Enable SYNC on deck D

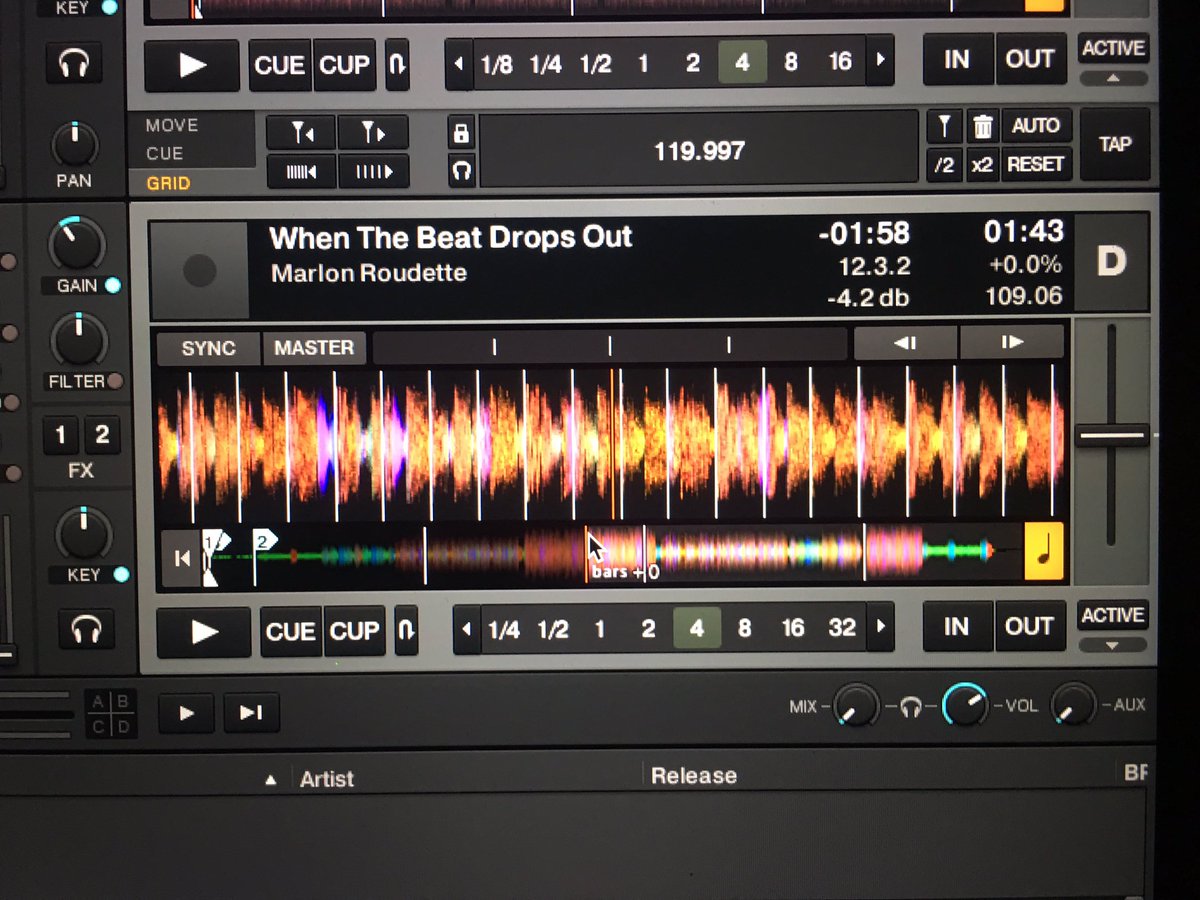click(207, 348)
